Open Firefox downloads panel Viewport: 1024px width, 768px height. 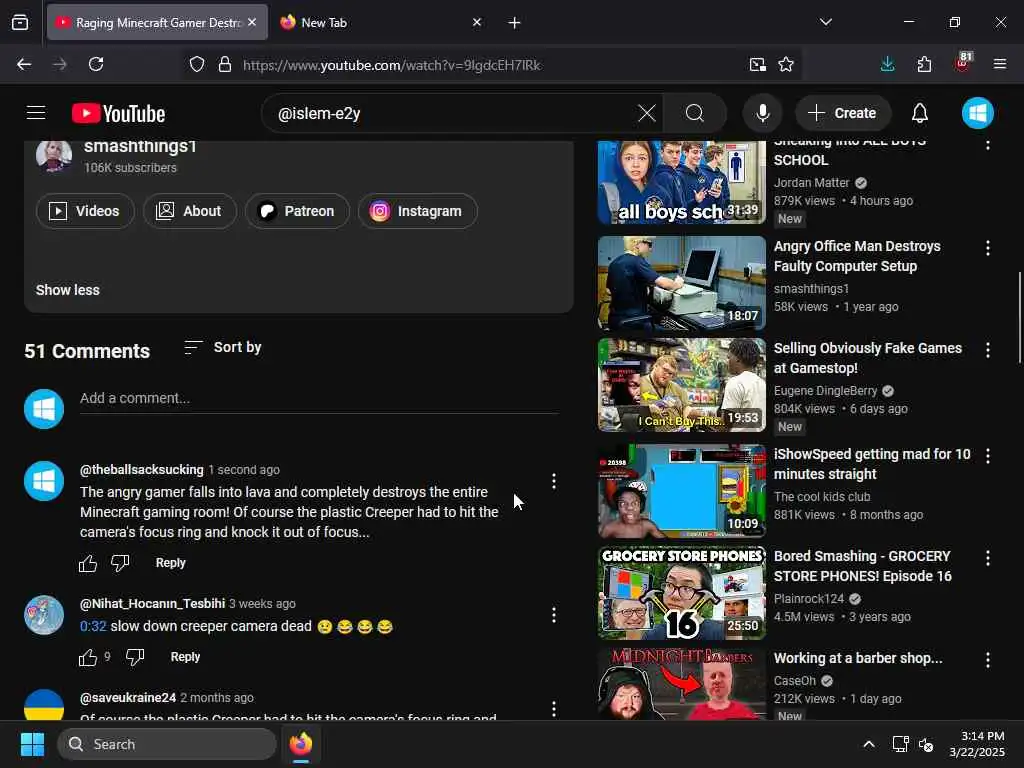(887, 64)
